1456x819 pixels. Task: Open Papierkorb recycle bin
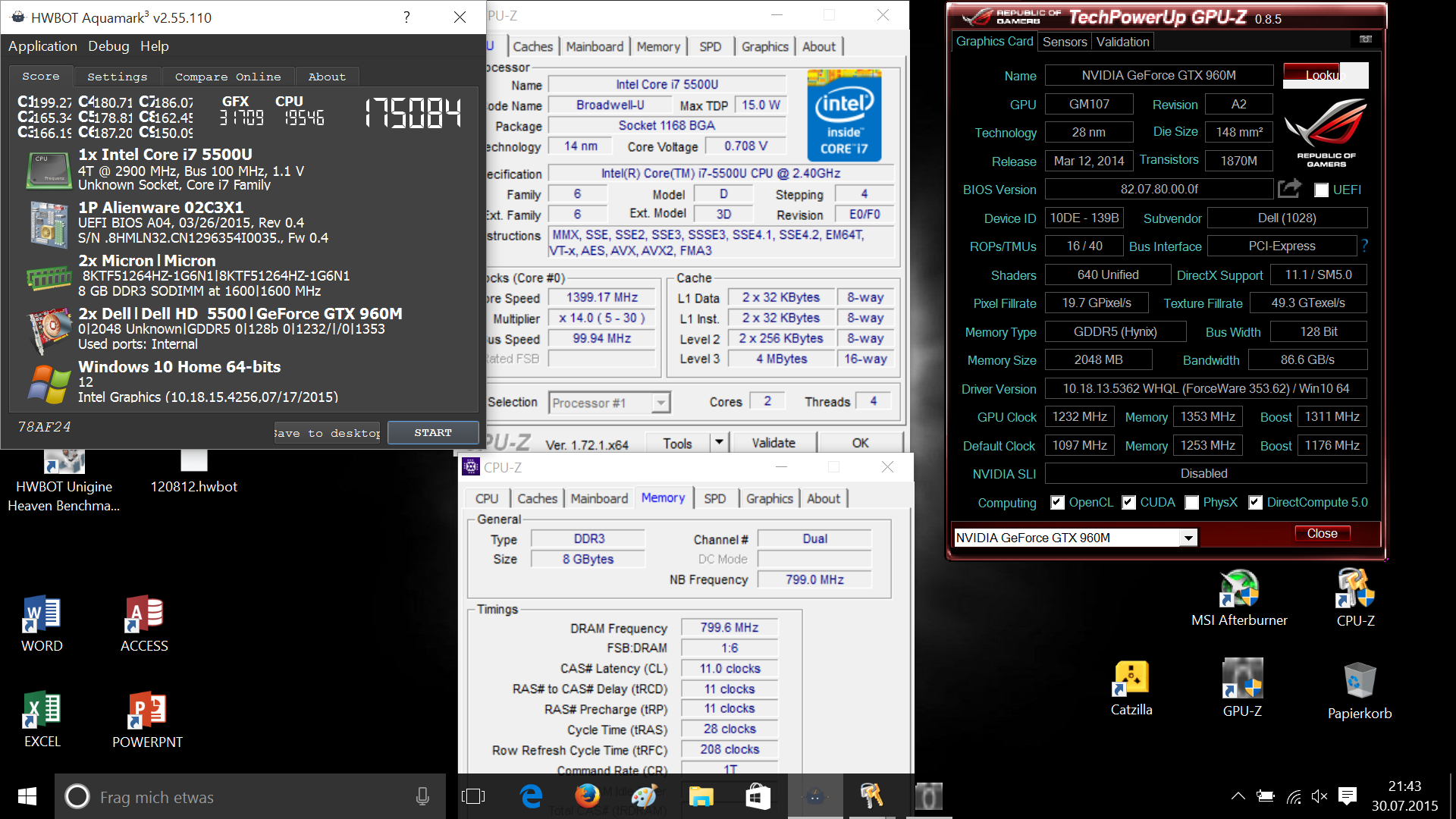tap(1360, 690)
